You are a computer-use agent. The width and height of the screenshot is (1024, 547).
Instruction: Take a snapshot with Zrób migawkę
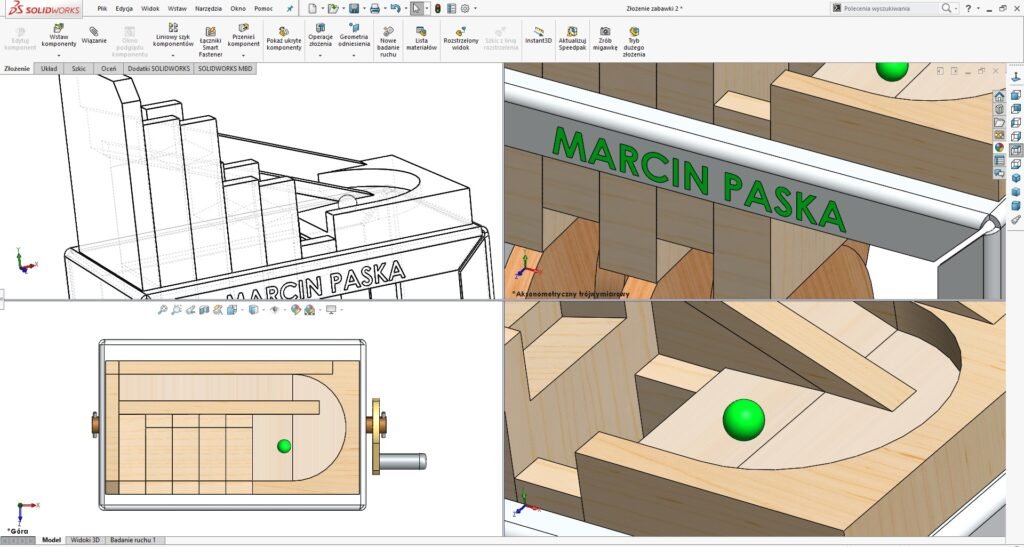coord(605,31)
